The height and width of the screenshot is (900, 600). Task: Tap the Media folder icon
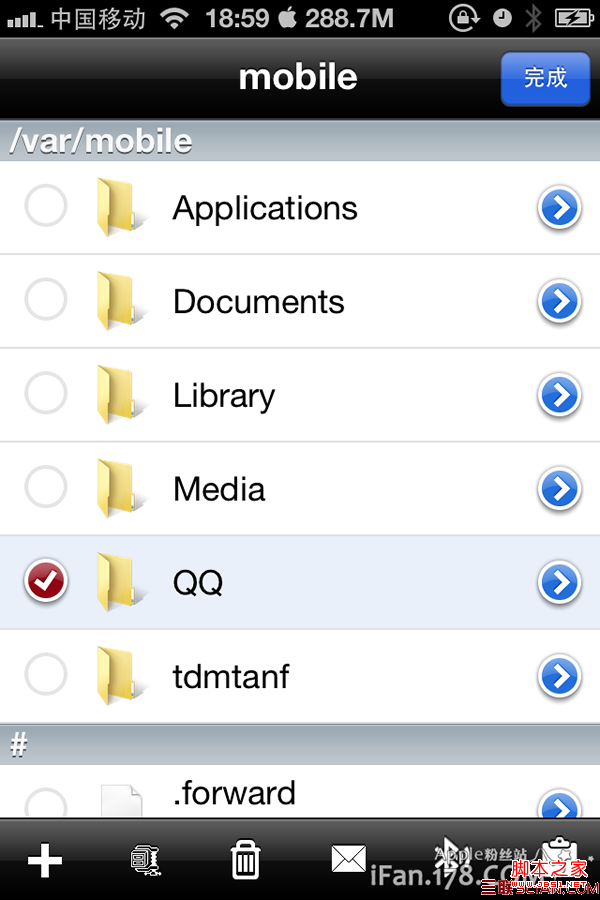pos(119,488)
